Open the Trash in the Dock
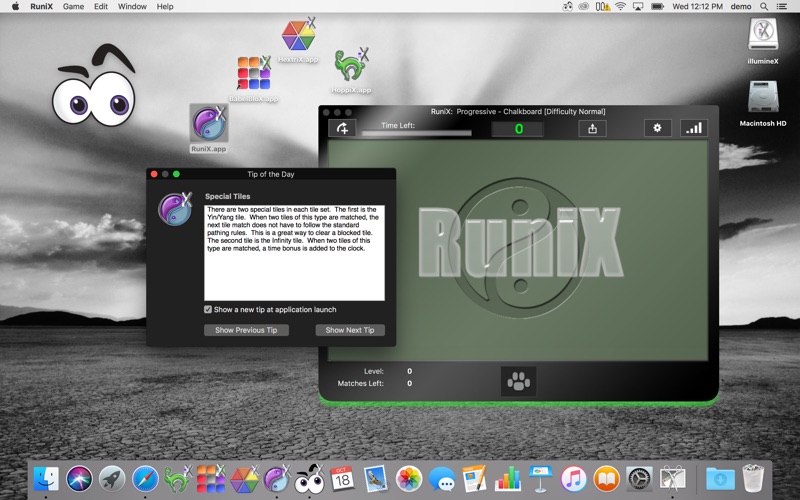The image size is (800, 500). tap(753, 478)
